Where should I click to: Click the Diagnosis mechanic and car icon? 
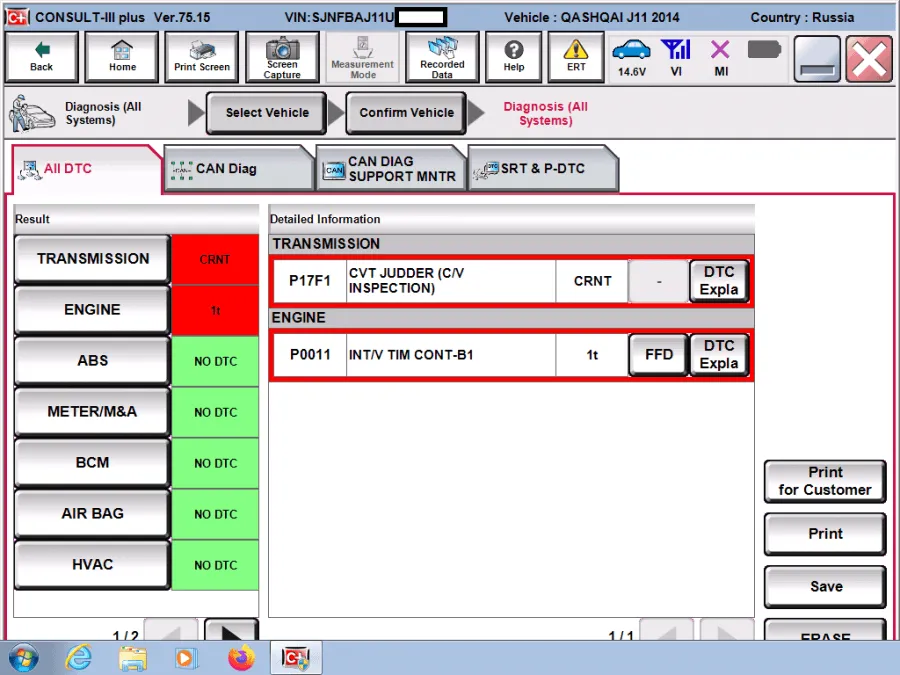click(32, 113)
